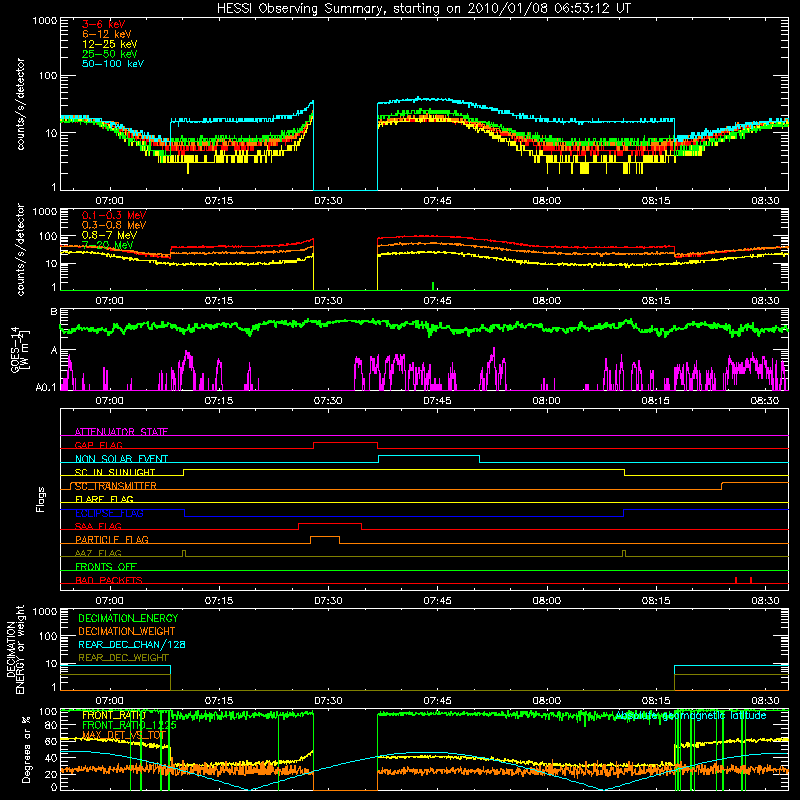Select the blue ECLIPSE_FLAG label
This screenshot has height=800, width=800.
(x=109, y=513)
